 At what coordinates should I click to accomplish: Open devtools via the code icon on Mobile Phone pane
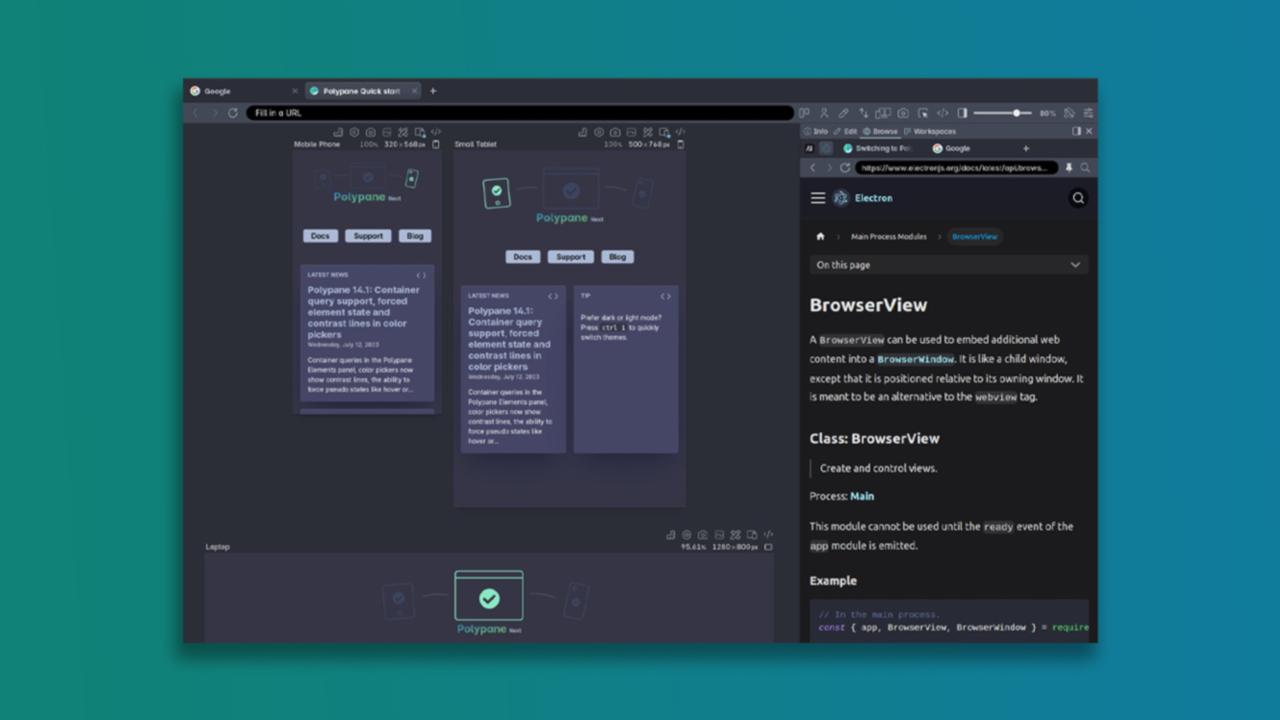pyautogui.click(x=436, y=131)
